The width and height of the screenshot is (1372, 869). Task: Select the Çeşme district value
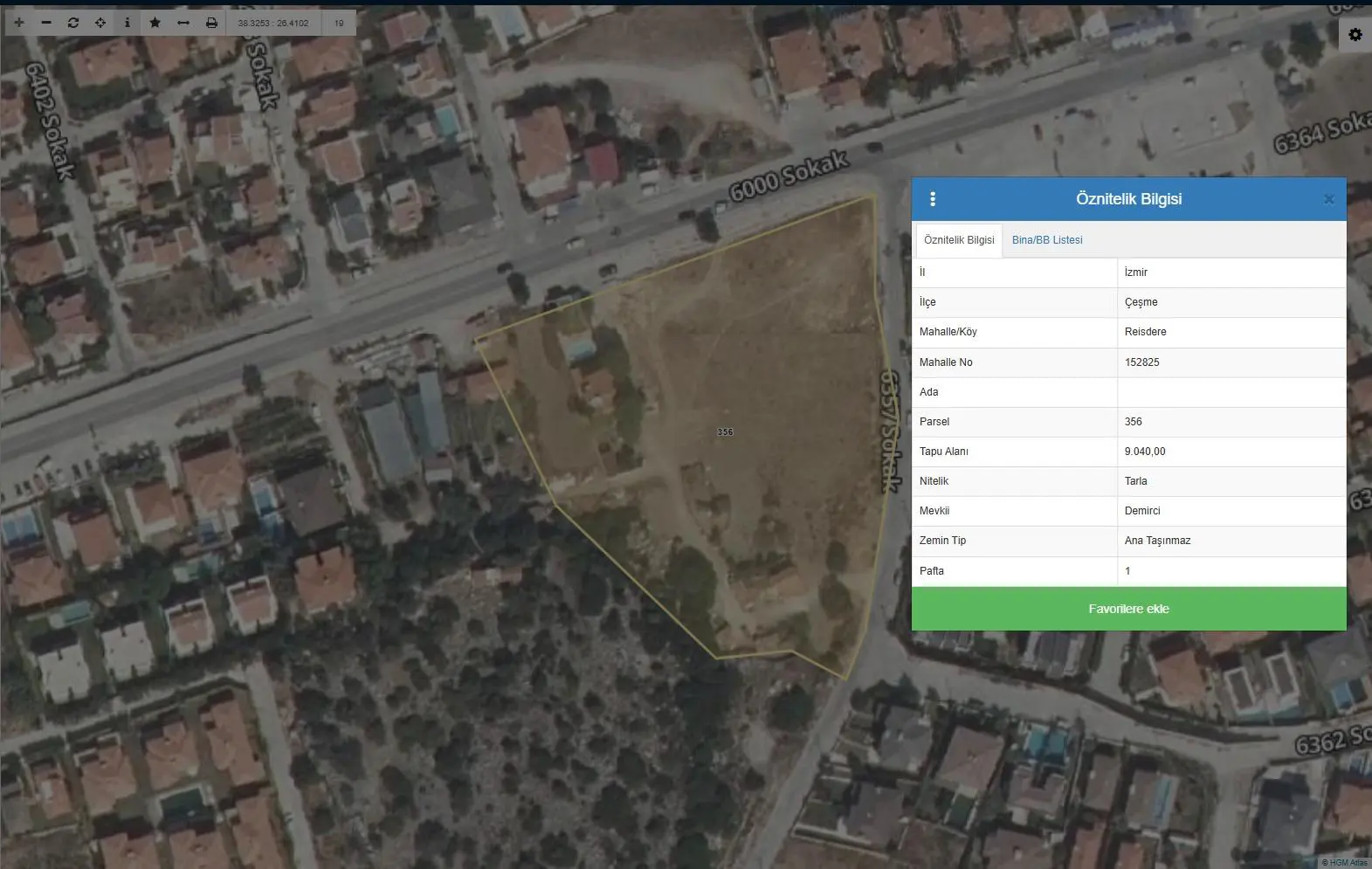point(1231,302)
